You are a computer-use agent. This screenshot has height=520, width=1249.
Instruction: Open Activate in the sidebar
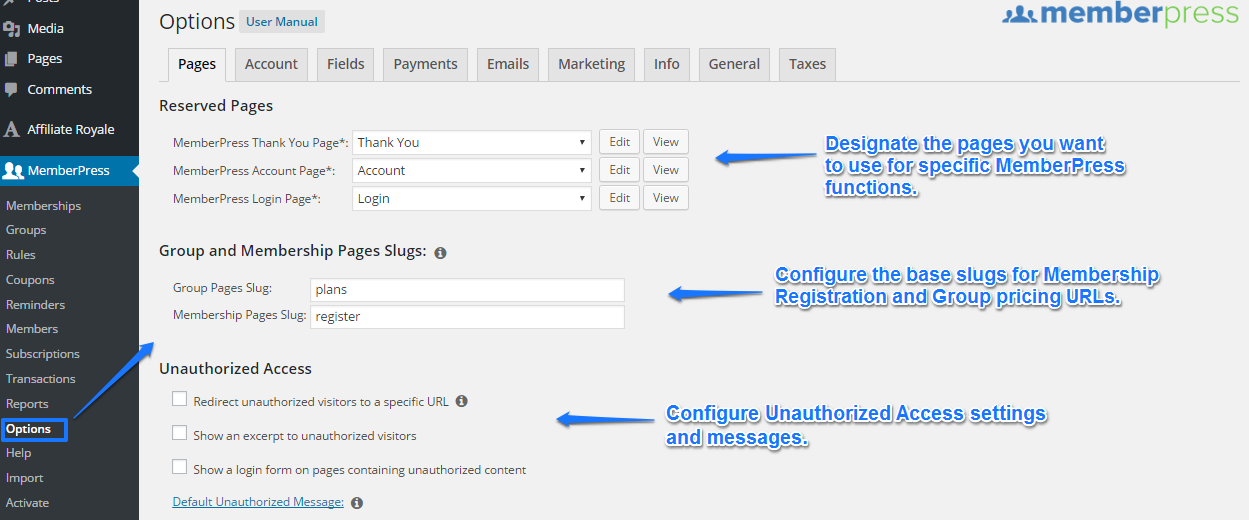click(27, 503)
